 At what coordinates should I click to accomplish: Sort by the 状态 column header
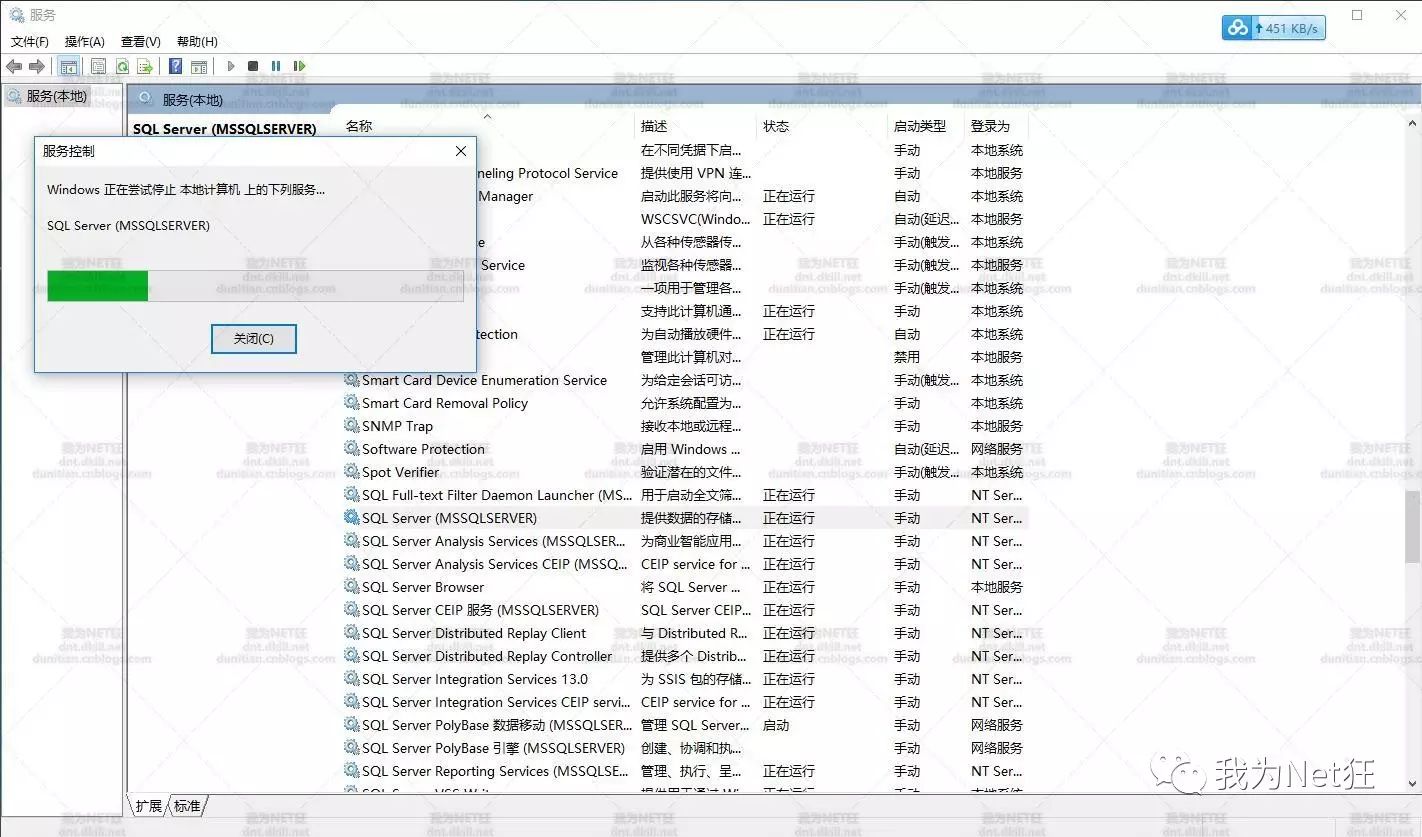click(776, 126)
